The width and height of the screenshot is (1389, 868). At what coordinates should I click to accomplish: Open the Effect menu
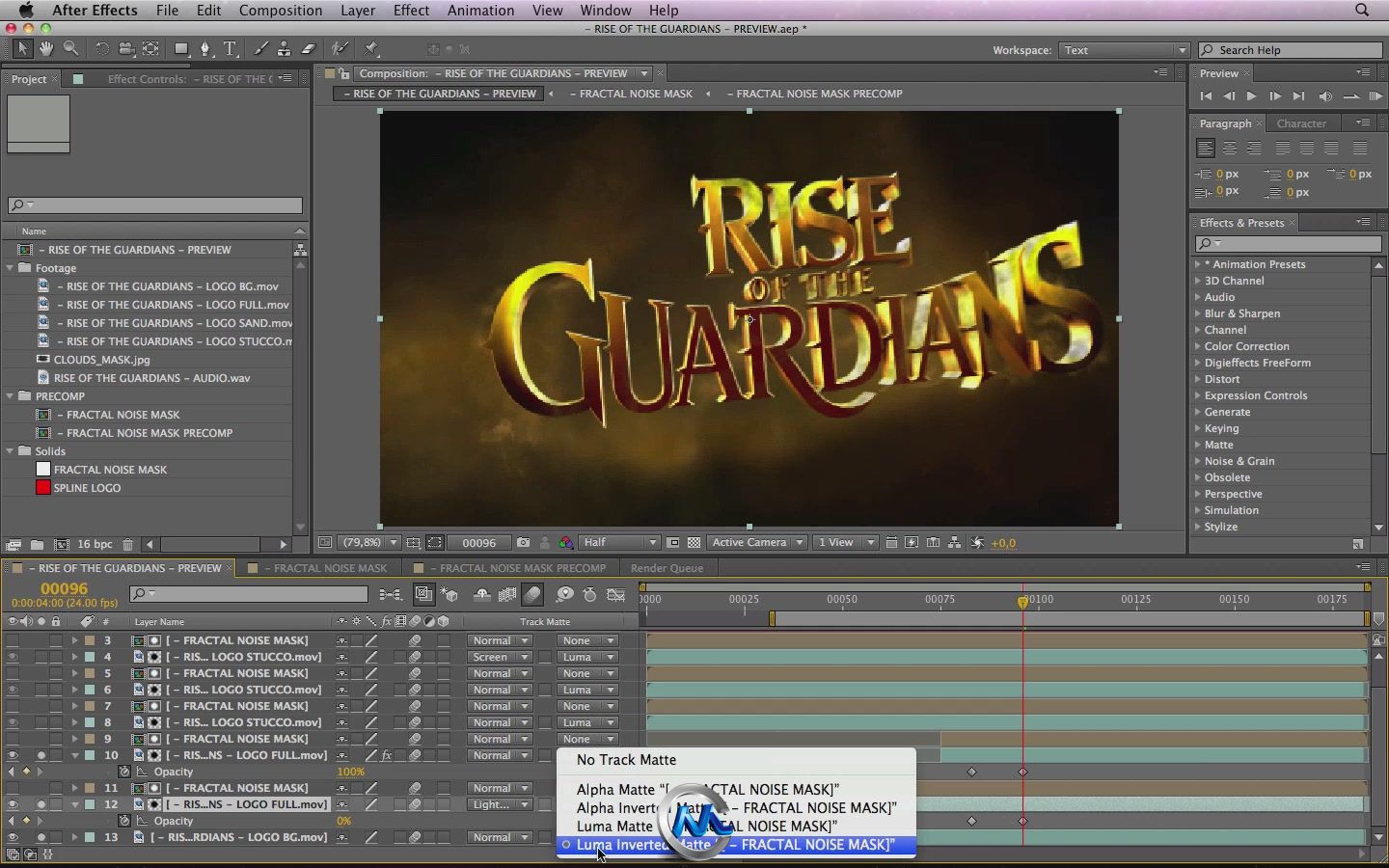click(x=411, y=10)
